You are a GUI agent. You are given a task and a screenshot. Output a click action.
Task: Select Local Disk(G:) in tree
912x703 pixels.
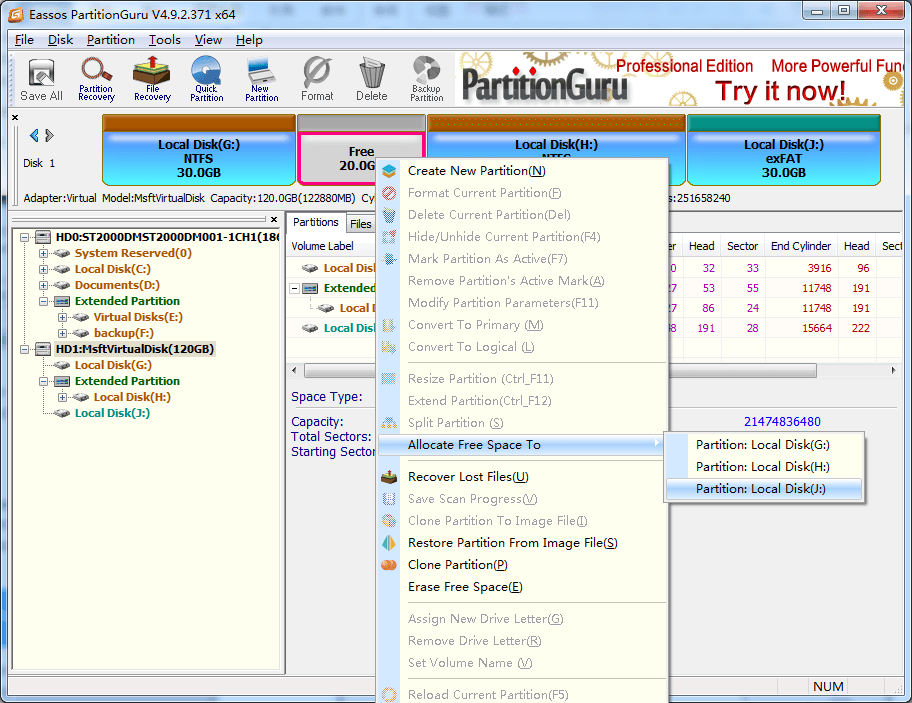point(113,365)
